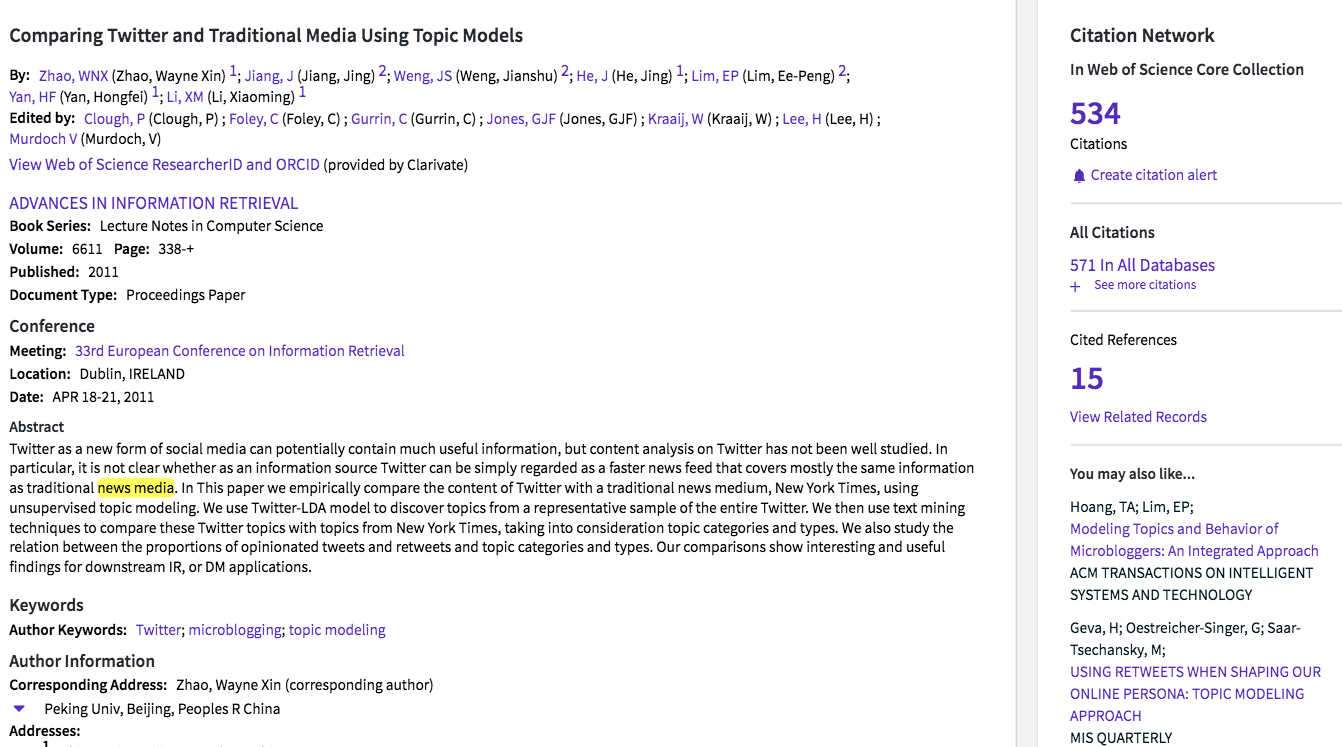Image resolution: width=1342 pixels, height=747 pixels.
Task: Open editor link Clough, P
Action: [x=114, y=119]
